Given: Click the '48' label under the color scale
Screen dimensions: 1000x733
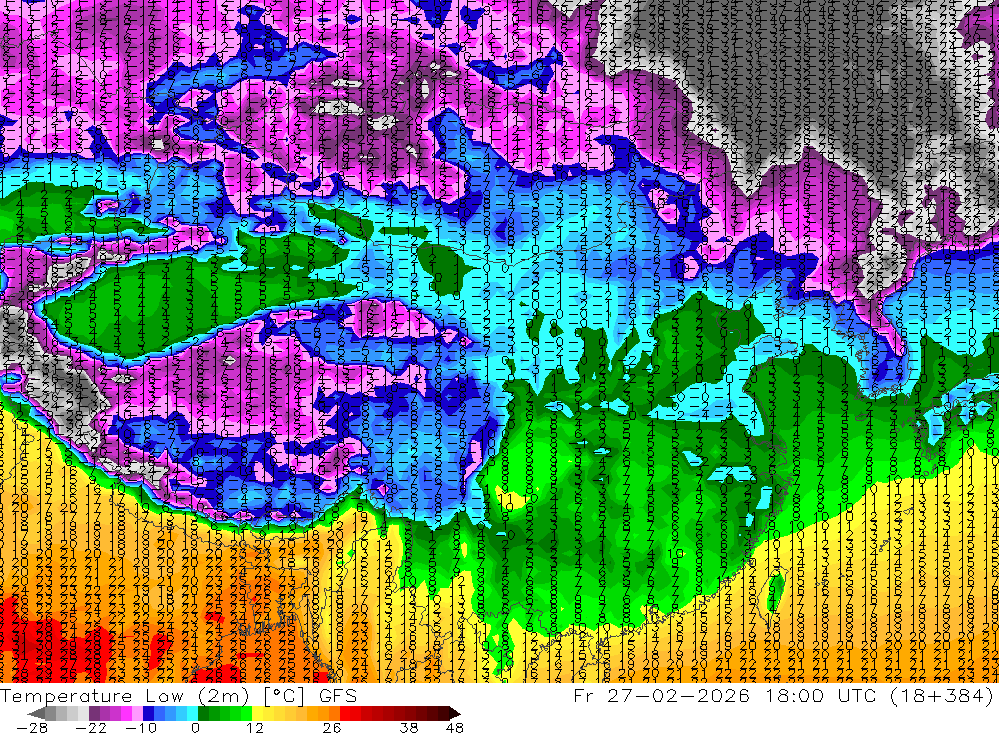Looking at the screenshot, I should [x=454, y=728].
